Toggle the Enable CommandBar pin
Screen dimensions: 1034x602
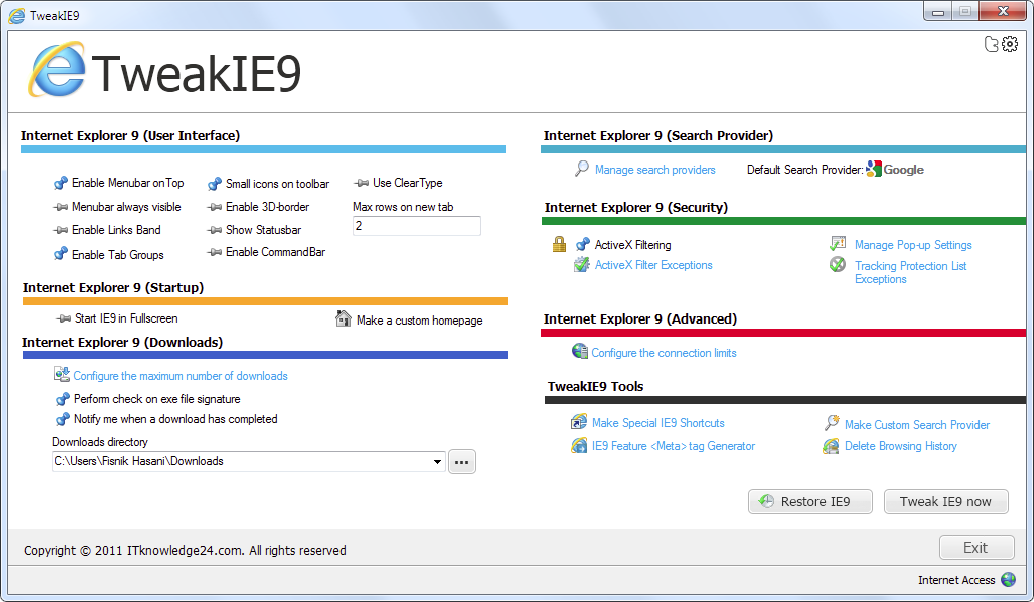(214, 252)
